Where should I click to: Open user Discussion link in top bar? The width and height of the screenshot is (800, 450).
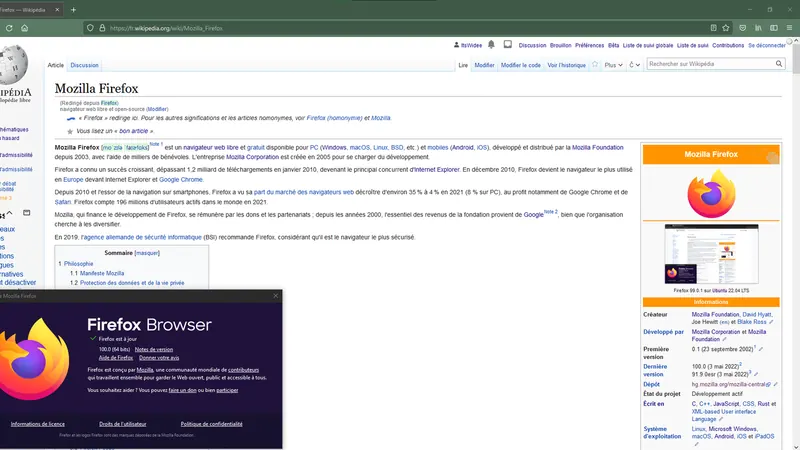(x=532, y=45)
